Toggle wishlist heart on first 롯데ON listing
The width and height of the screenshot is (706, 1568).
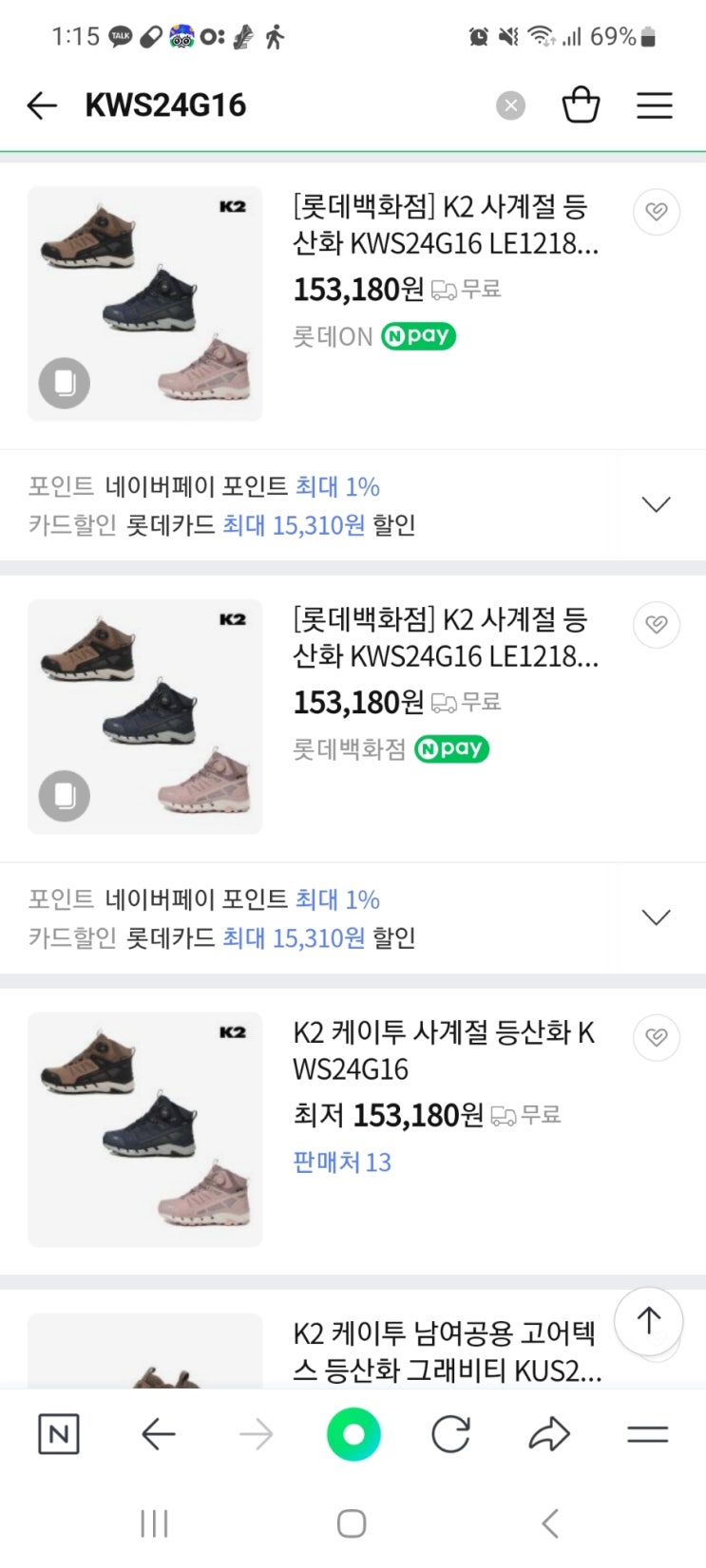[x=656, y=212]
